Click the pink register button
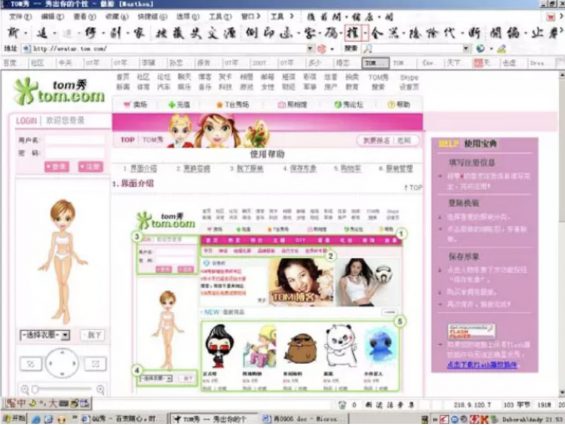Image resolution: width=565 pixels, height=425 pixels. (x=90, y=167)
